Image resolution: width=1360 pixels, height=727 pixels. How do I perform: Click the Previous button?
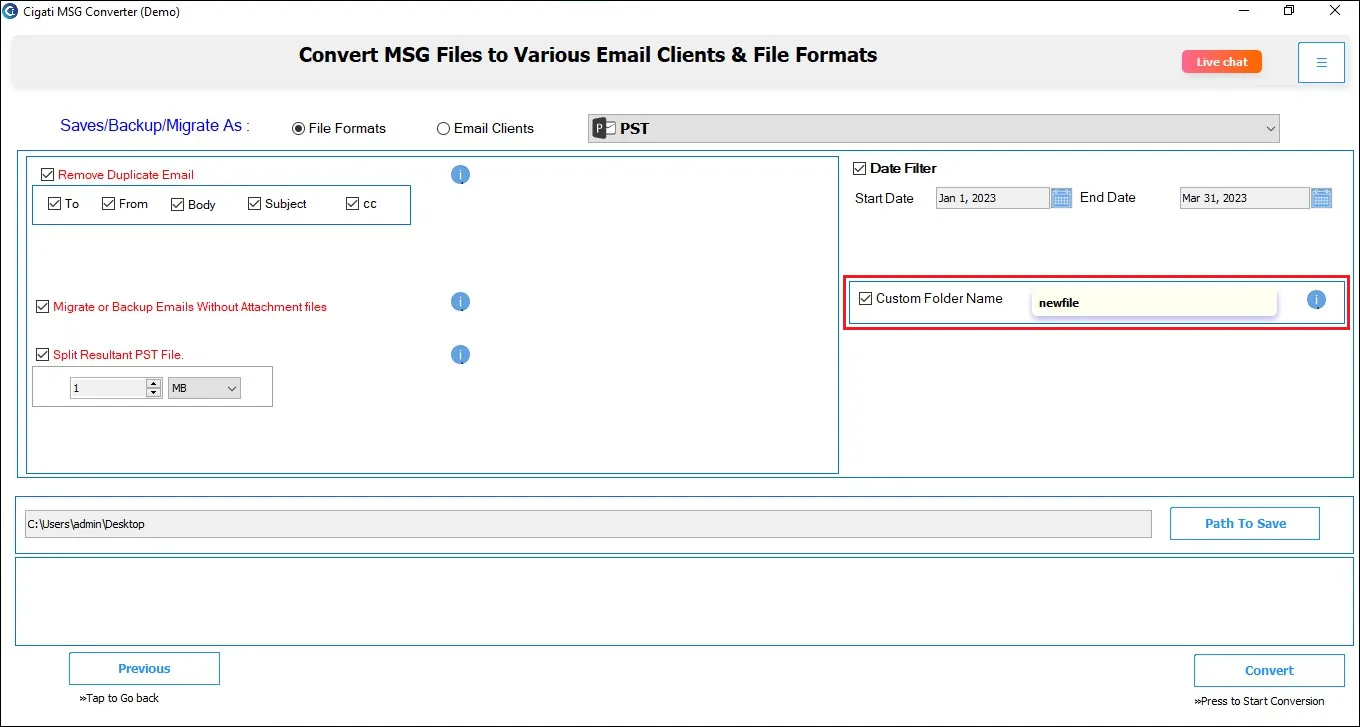click(144, 669)
